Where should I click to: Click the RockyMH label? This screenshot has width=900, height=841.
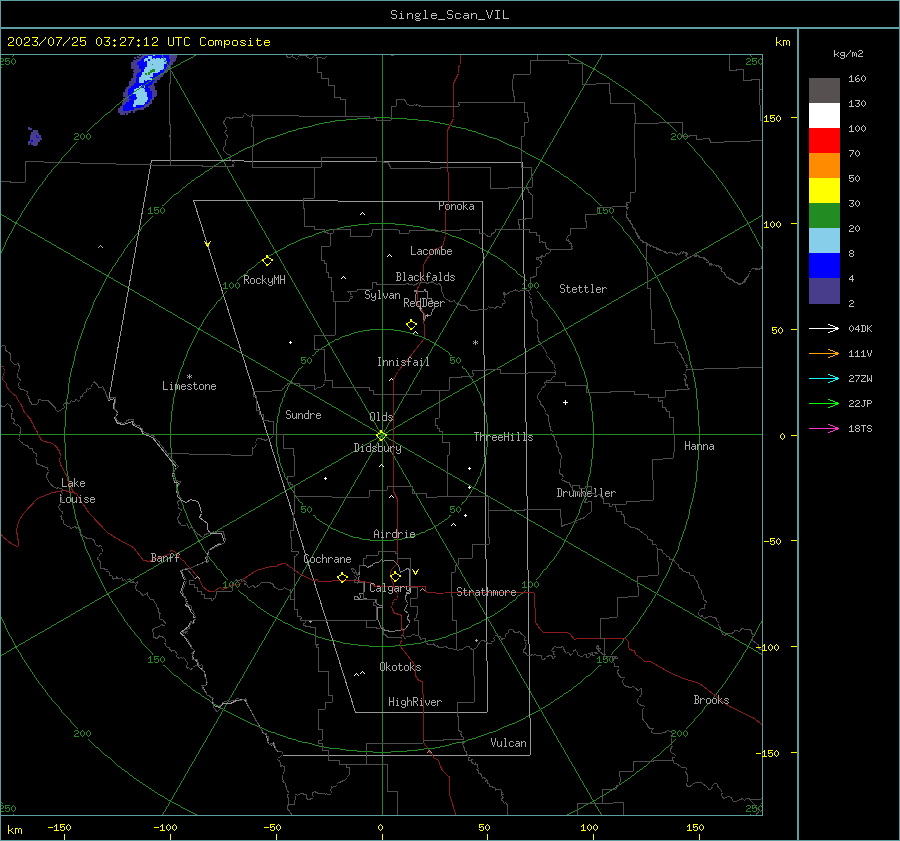tap(264, 280)
